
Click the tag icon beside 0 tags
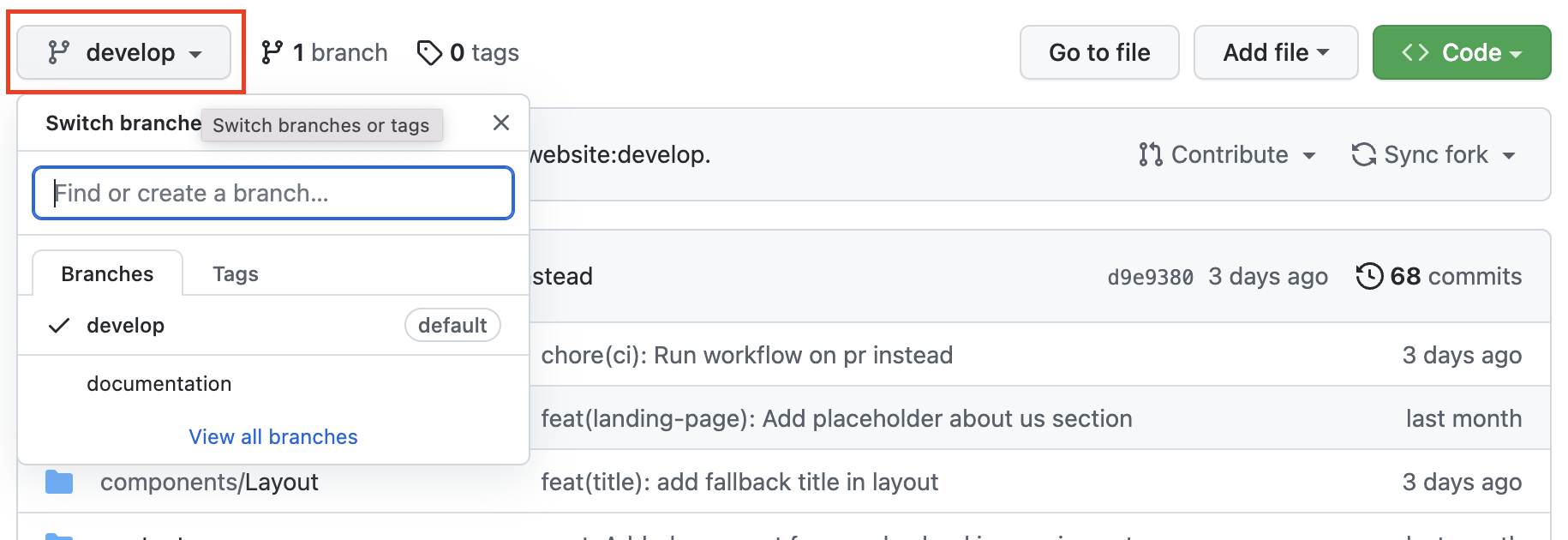coord(429,52)
